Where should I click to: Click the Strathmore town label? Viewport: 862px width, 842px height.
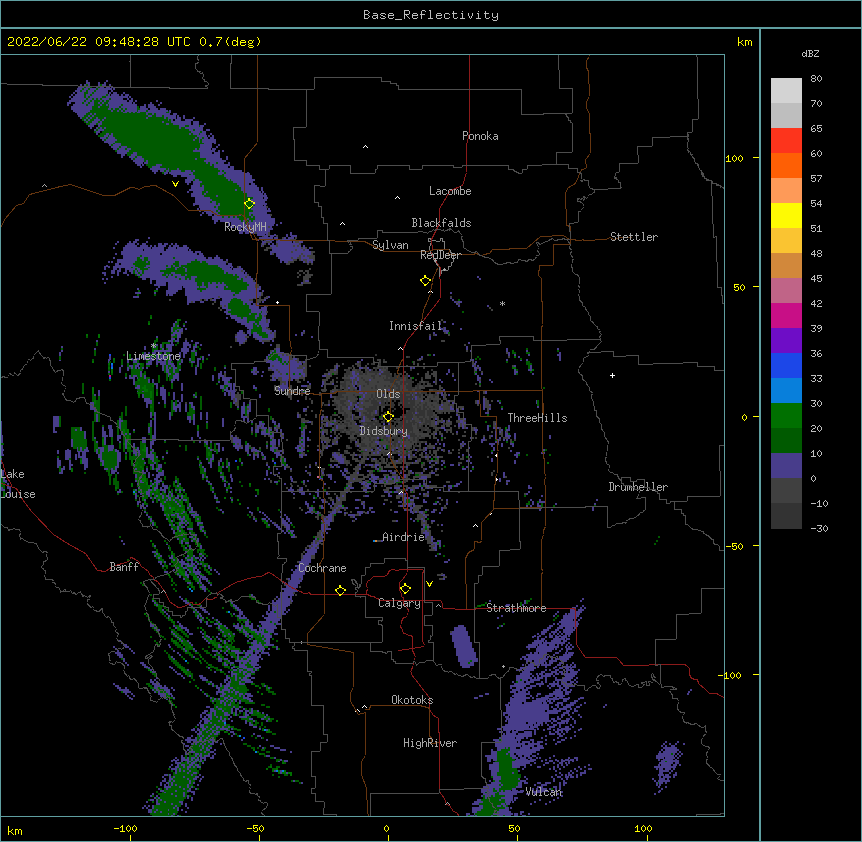click(x=516, y=608)
